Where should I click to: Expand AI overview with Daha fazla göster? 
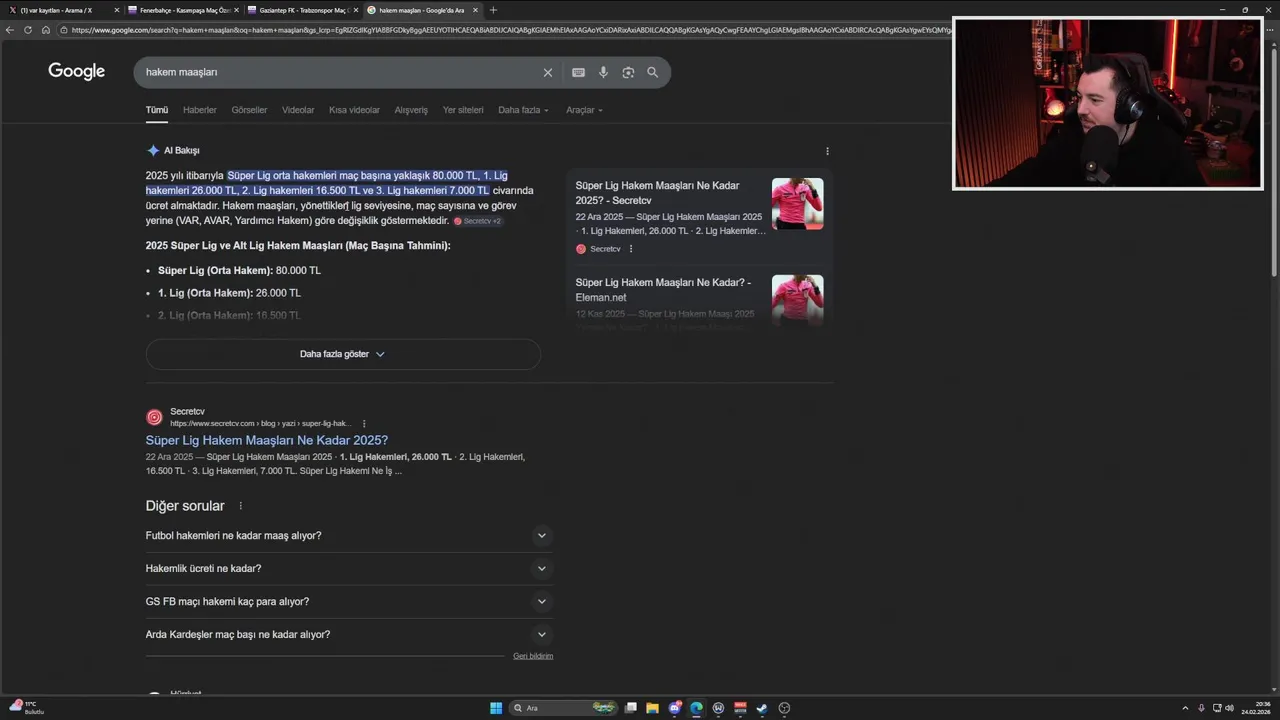(x=343, y=354)
